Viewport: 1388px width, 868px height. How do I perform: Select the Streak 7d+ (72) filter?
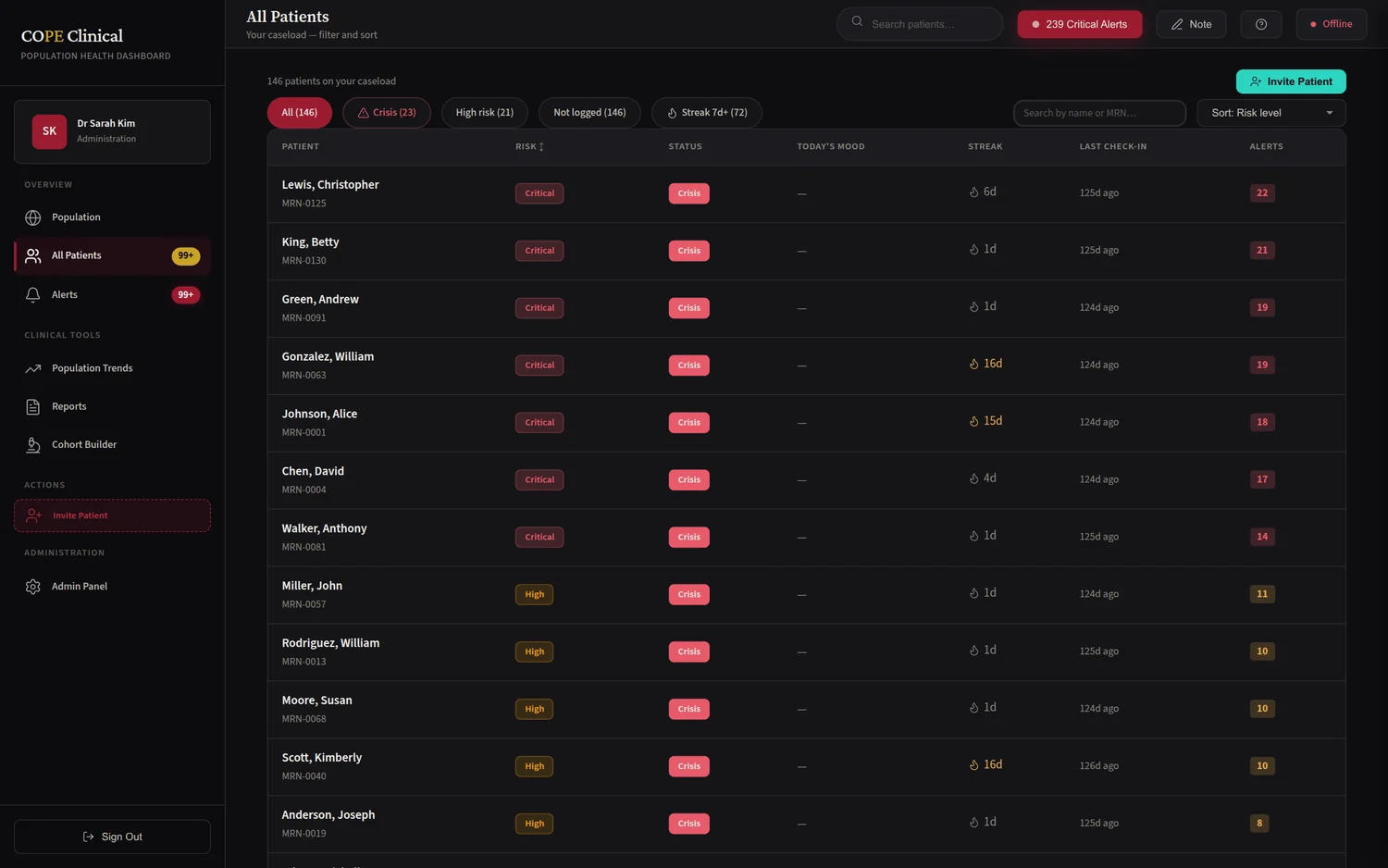pos(707,113)
